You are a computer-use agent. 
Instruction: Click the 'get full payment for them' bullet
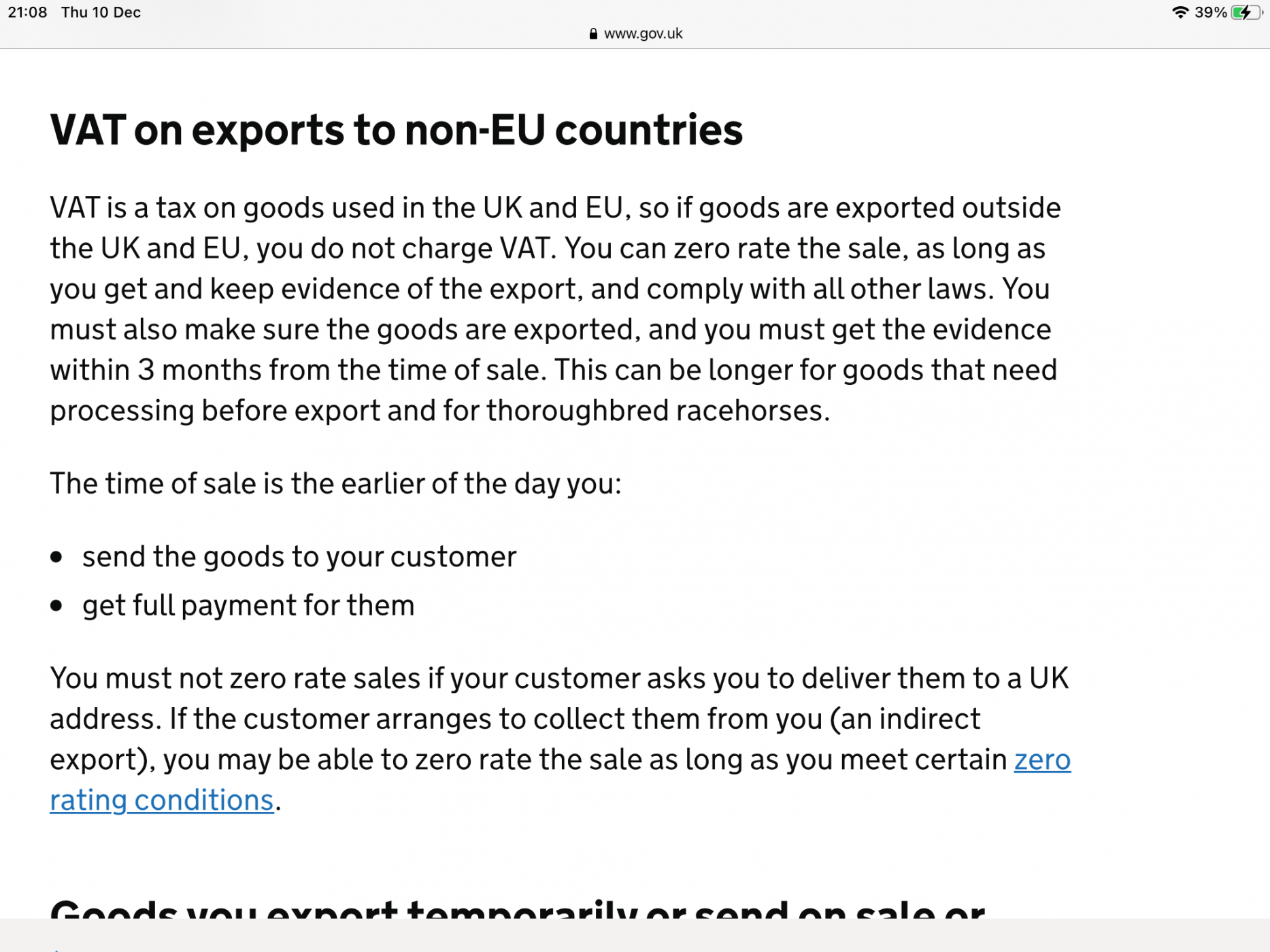pyautogui.click(x=248, y=605)
